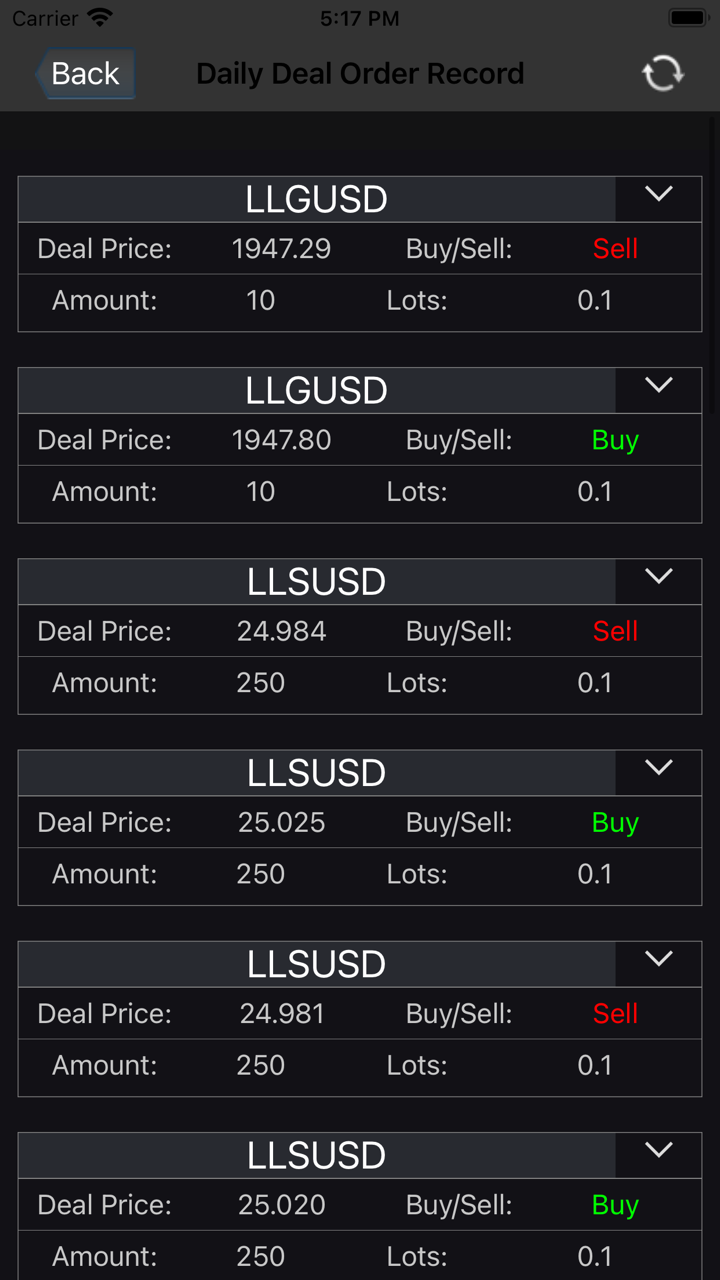Screen dimensions: 720x1280
Task: Tap the LLSUSD title above price 25.025
Action: [316, 773]
